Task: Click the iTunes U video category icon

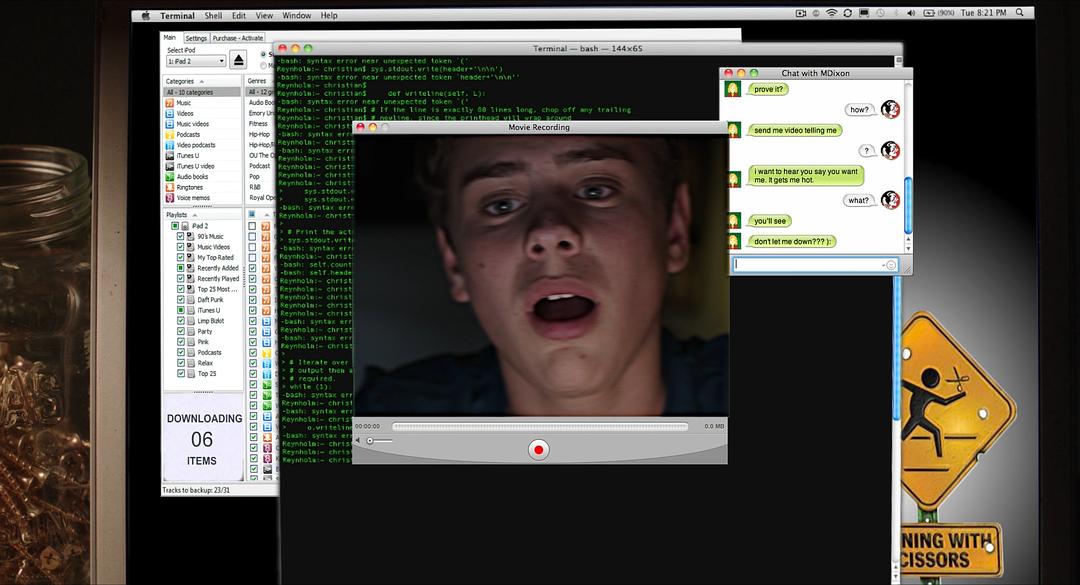Action: [x=169, y=166]
